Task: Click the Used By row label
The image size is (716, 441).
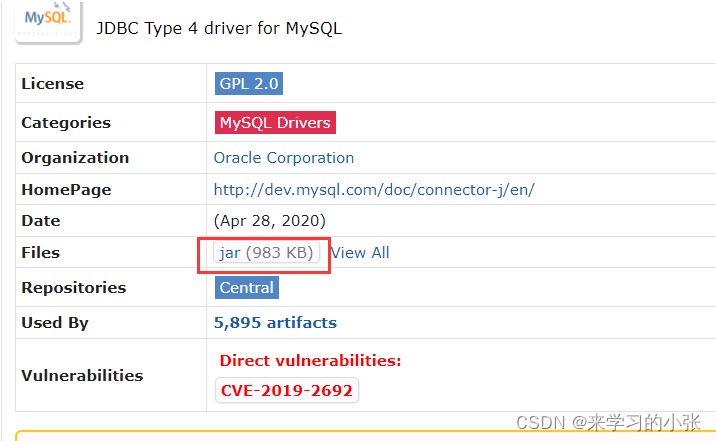Action: tap(55, 323)
